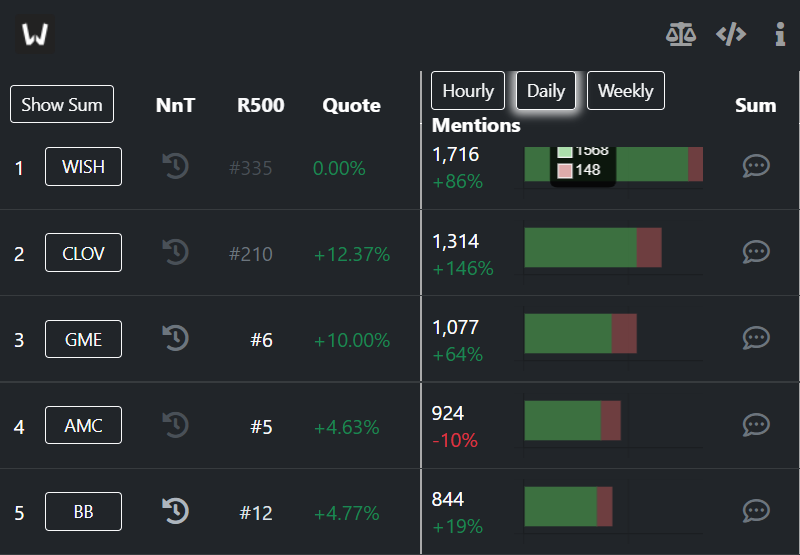Click the +10.00% quote value
The width and height of the screenshot is (800, 555).
tap(352, 340)
